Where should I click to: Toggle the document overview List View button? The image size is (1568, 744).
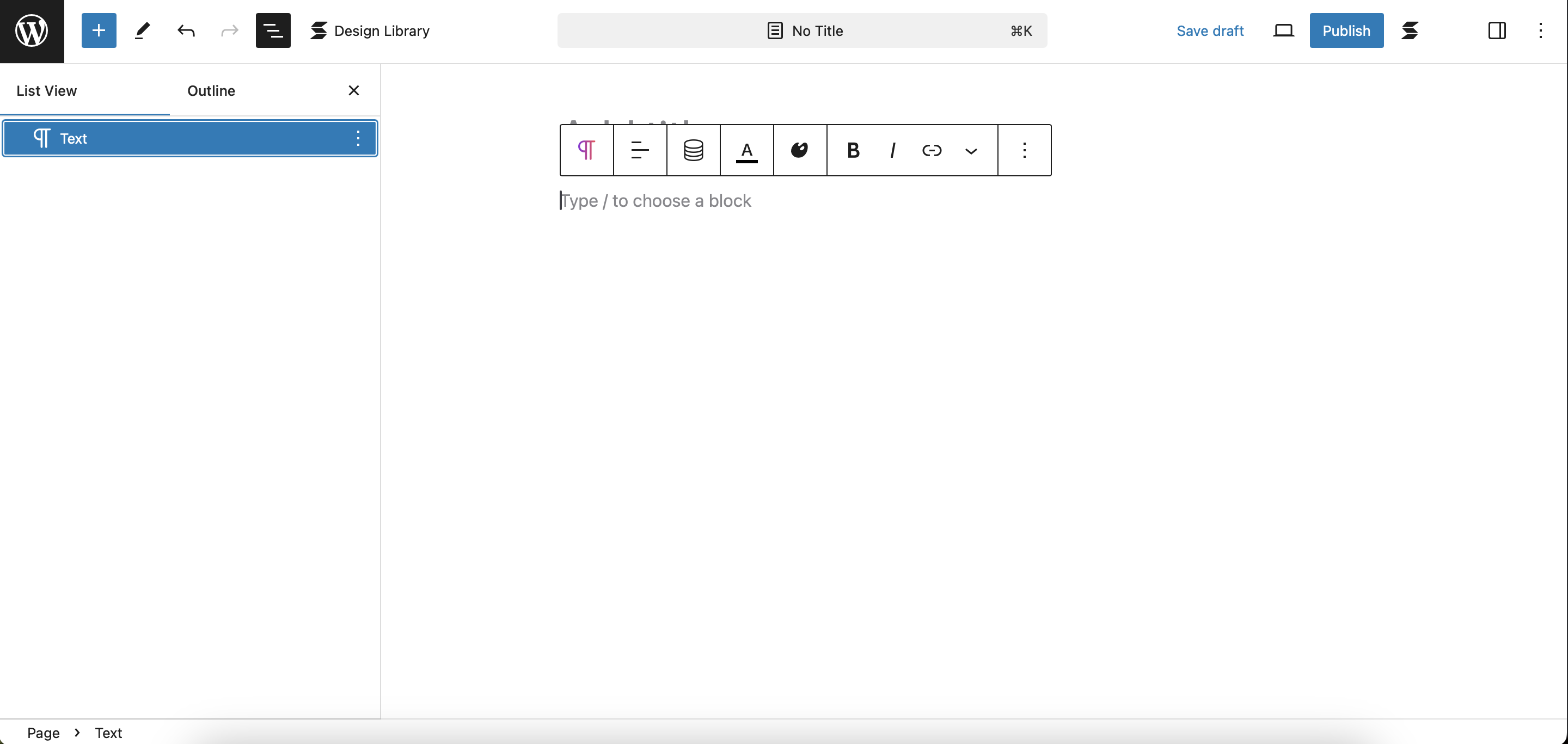coord(273,30)
